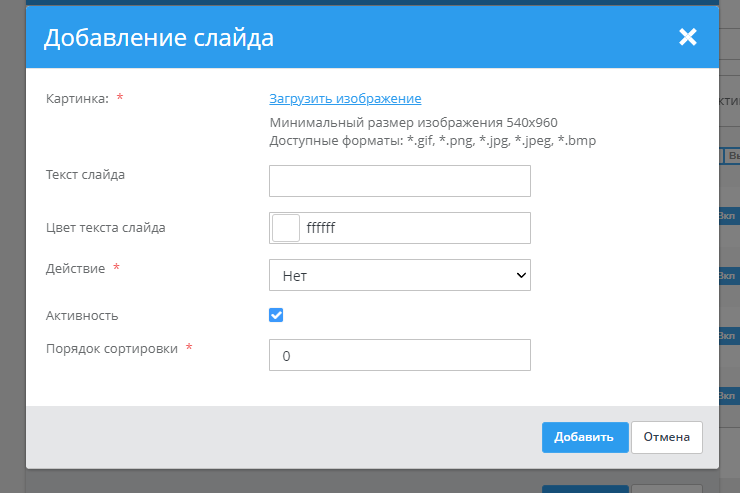740x493 pixels.
Task: Close the Добавление слайда dialog with X
Action: pyautogui.click(x=687, y=38)
